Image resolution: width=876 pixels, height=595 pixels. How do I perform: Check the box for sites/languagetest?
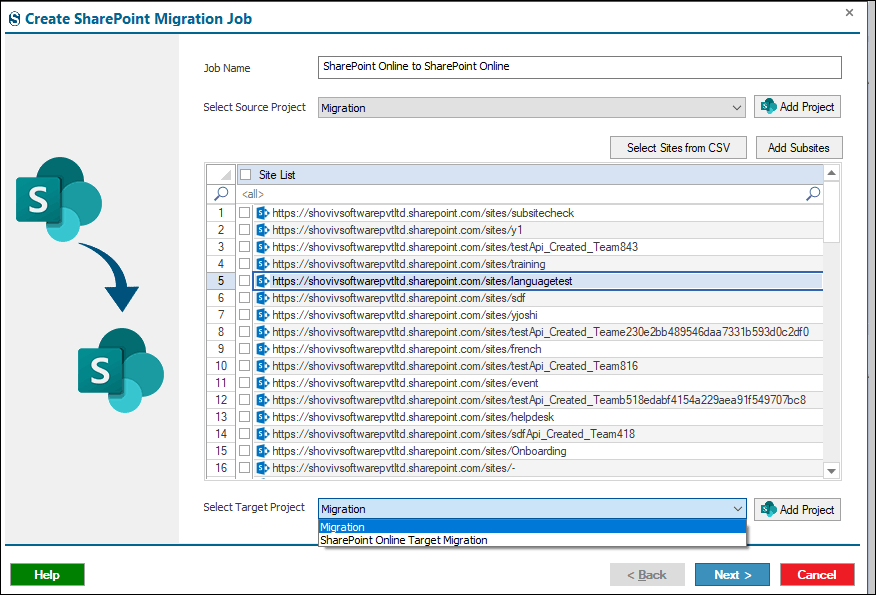coord(244,281)
